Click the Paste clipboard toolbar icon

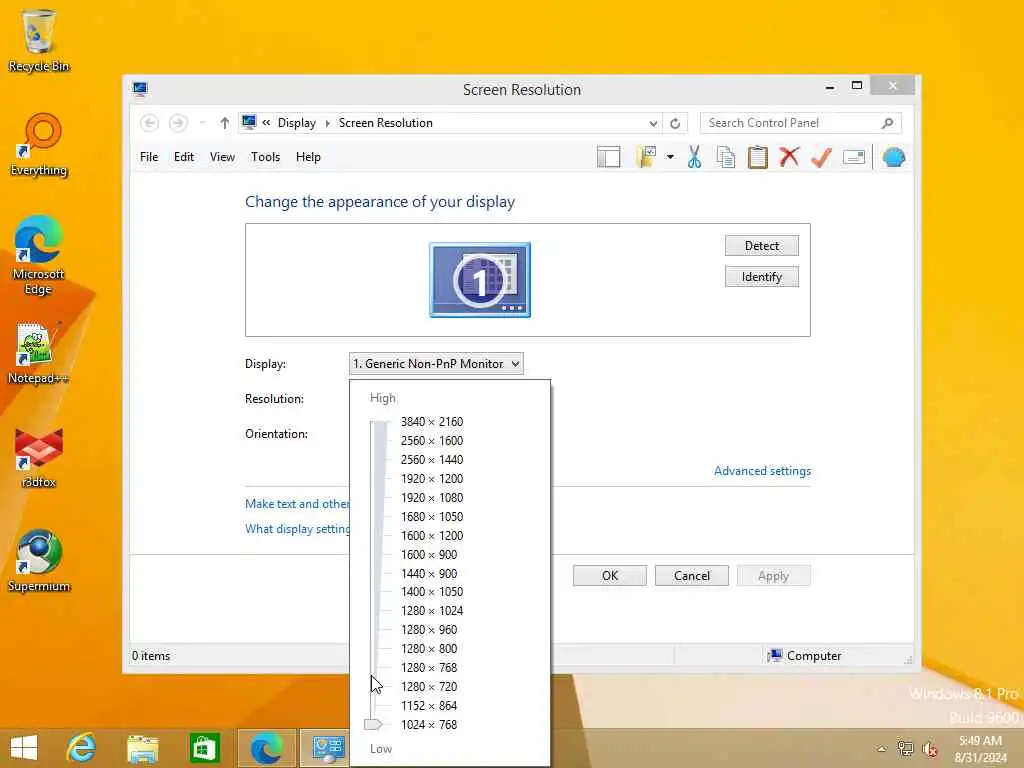tap(758, 157)
